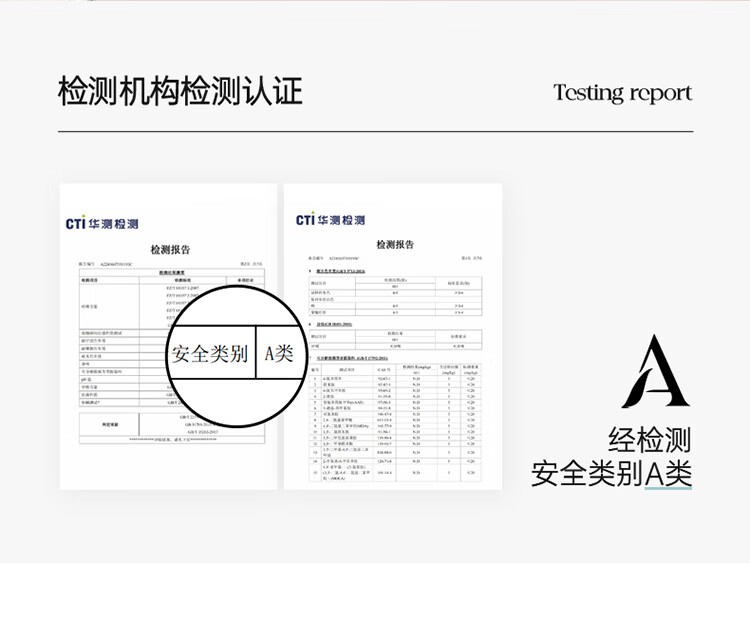Click 'A类' cell inside the magnifier
Viewport: 750px width, 619px height.
coord(278,353)
